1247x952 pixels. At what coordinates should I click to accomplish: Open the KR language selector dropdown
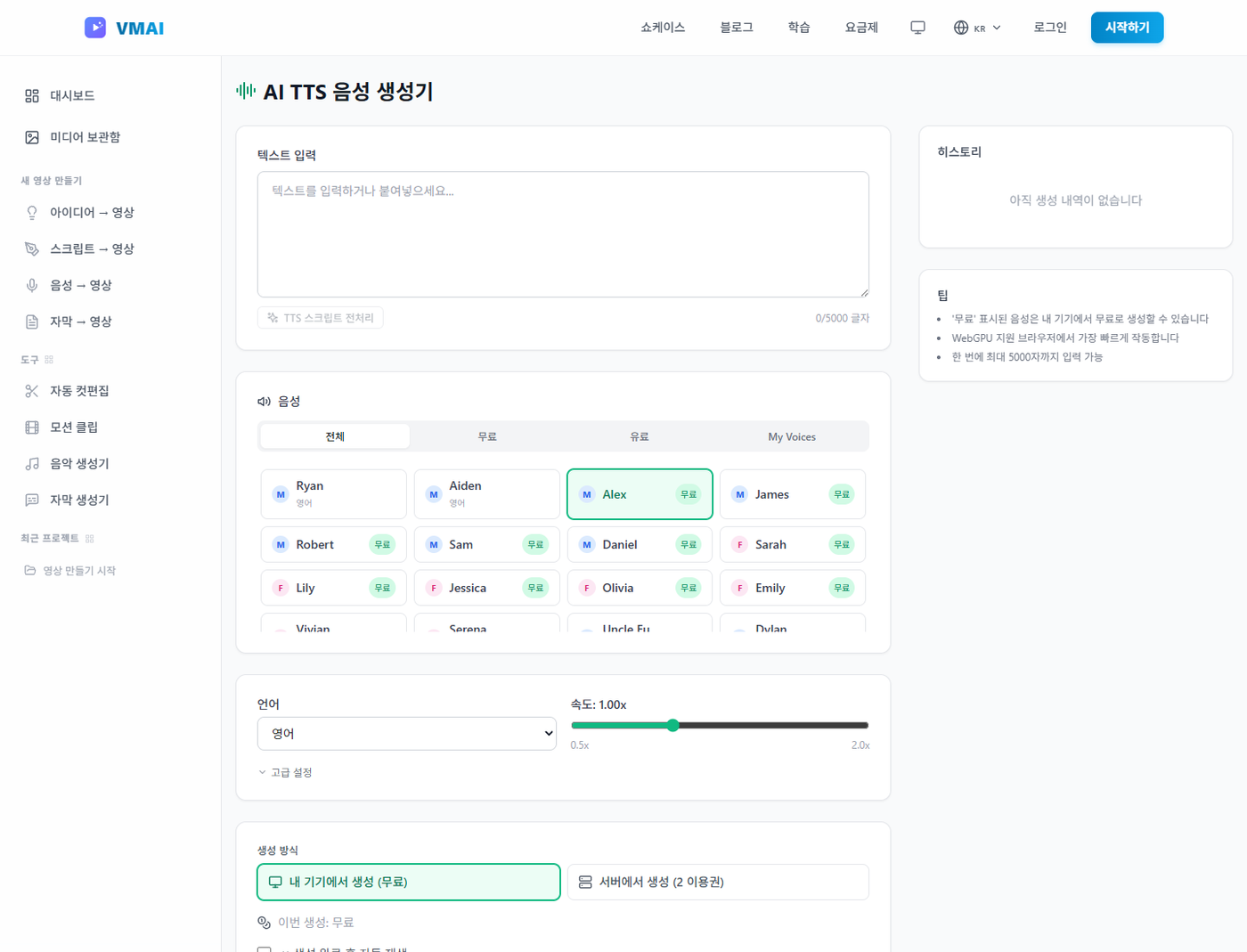[x=977, y=28]
